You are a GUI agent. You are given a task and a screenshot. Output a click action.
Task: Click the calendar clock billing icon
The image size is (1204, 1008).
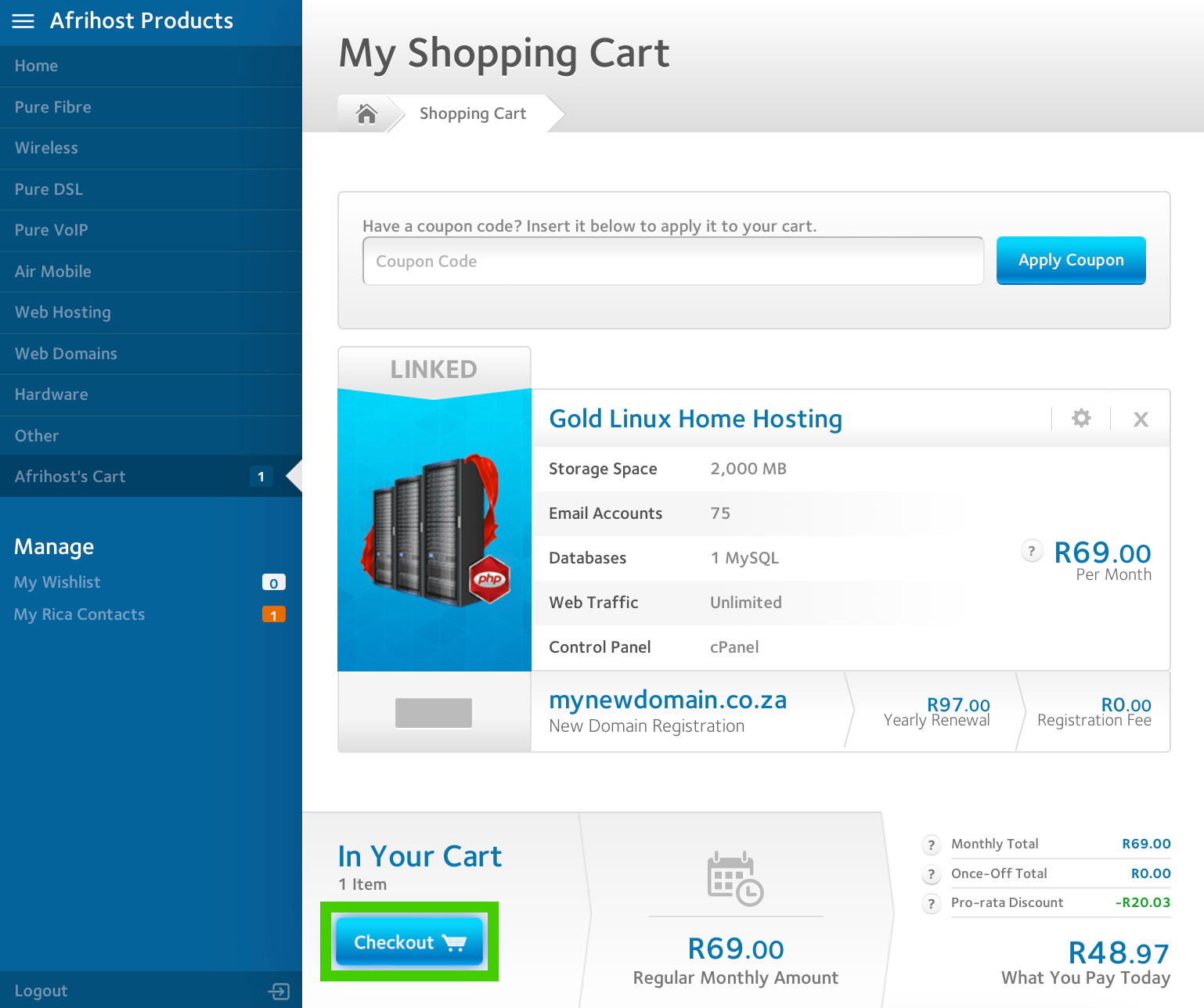(735, 879)
